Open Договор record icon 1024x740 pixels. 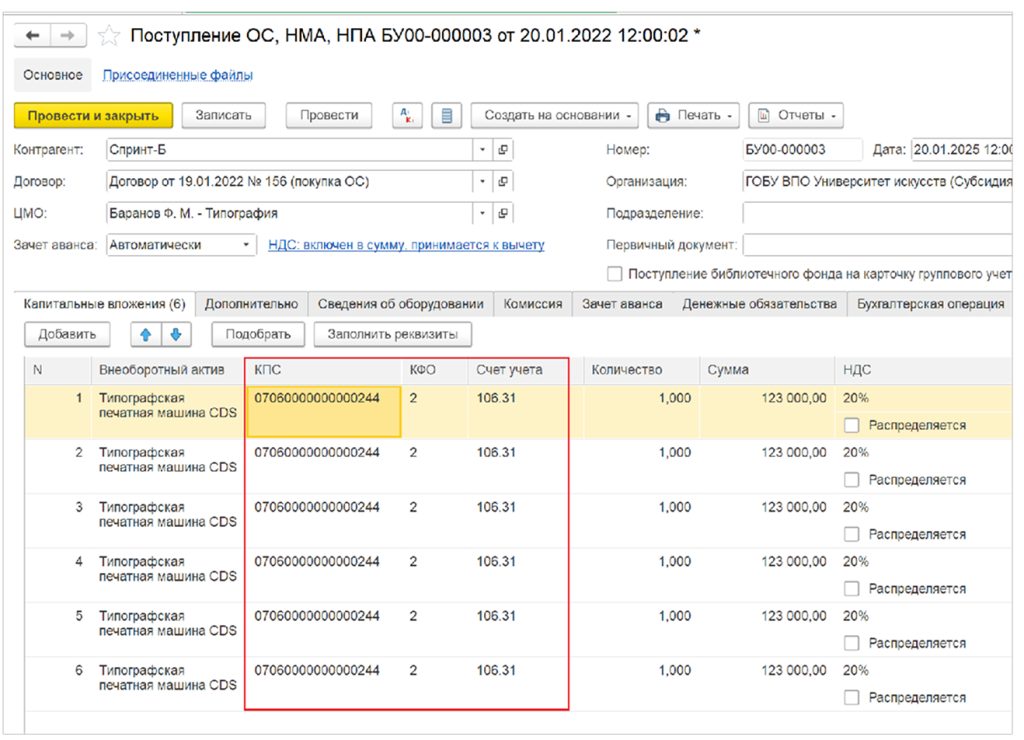[503, 182]
